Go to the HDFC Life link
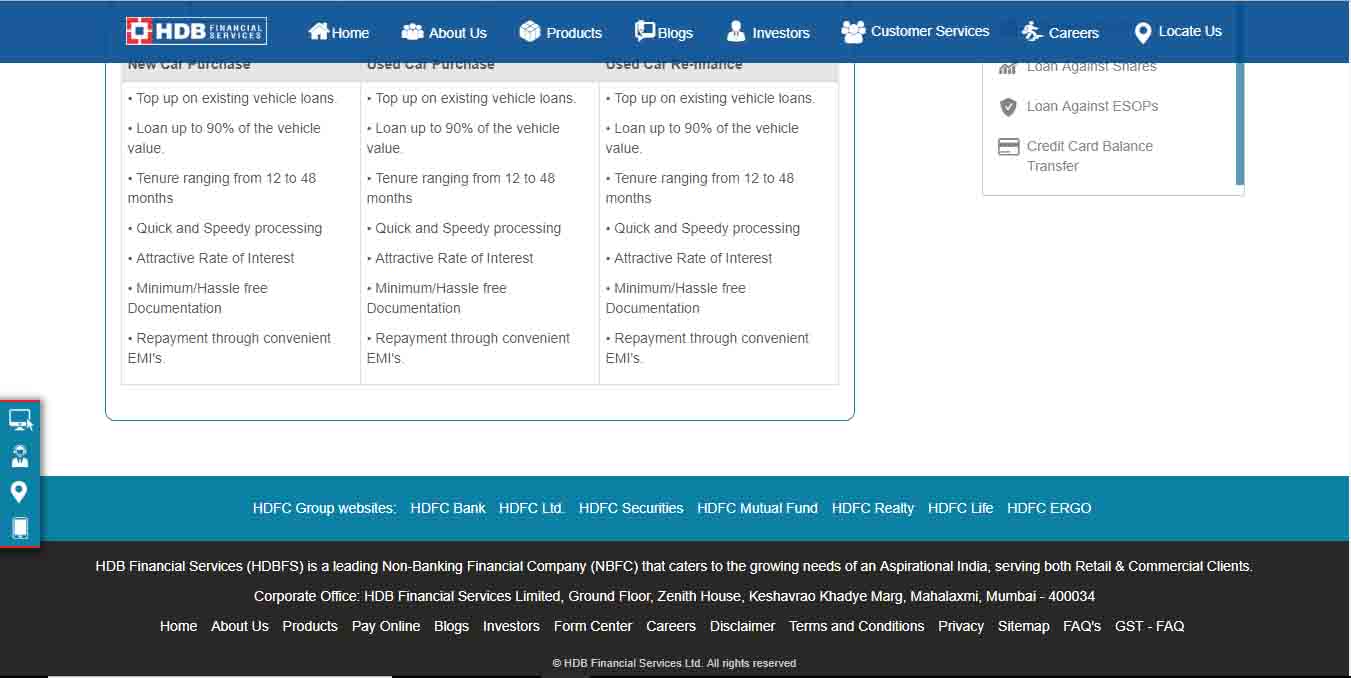 click(961, 508)
